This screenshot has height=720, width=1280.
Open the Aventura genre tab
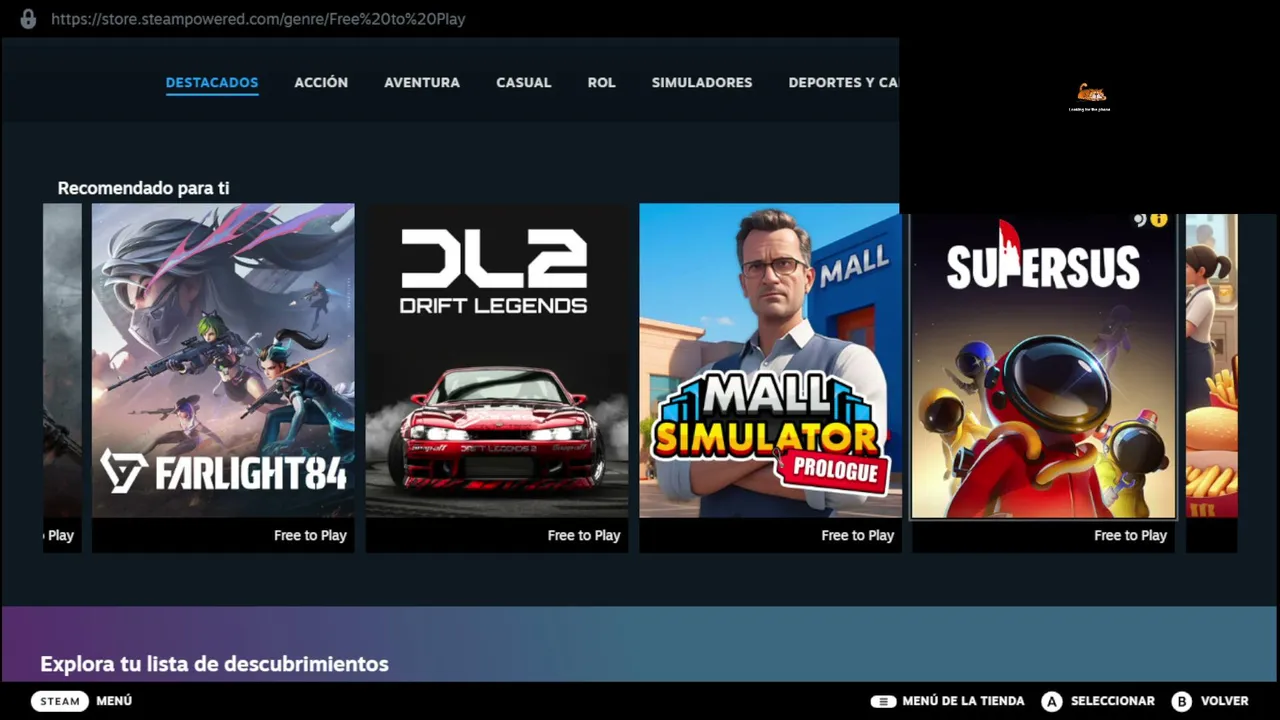coord(422,83)
